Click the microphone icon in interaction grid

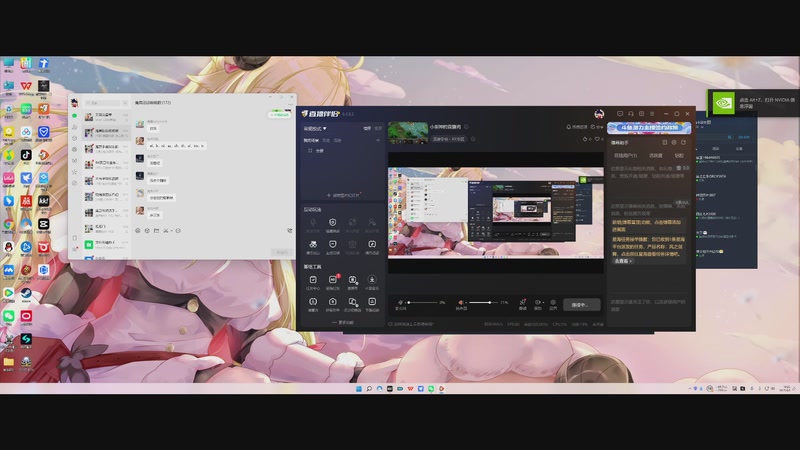click(x=313, y=224)
